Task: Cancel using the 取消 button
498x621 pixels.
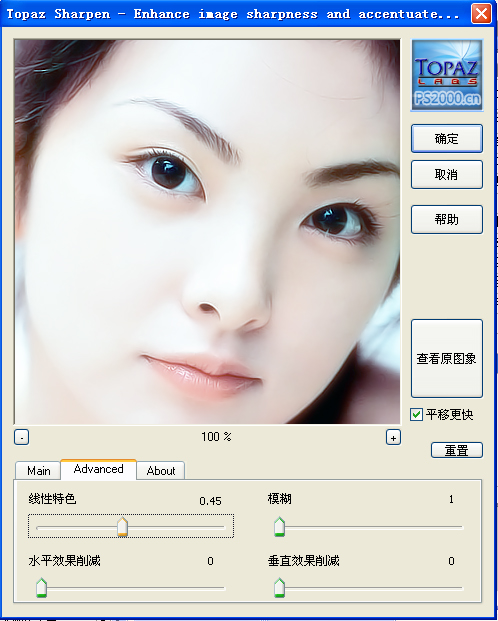Action: click(447, 174)
